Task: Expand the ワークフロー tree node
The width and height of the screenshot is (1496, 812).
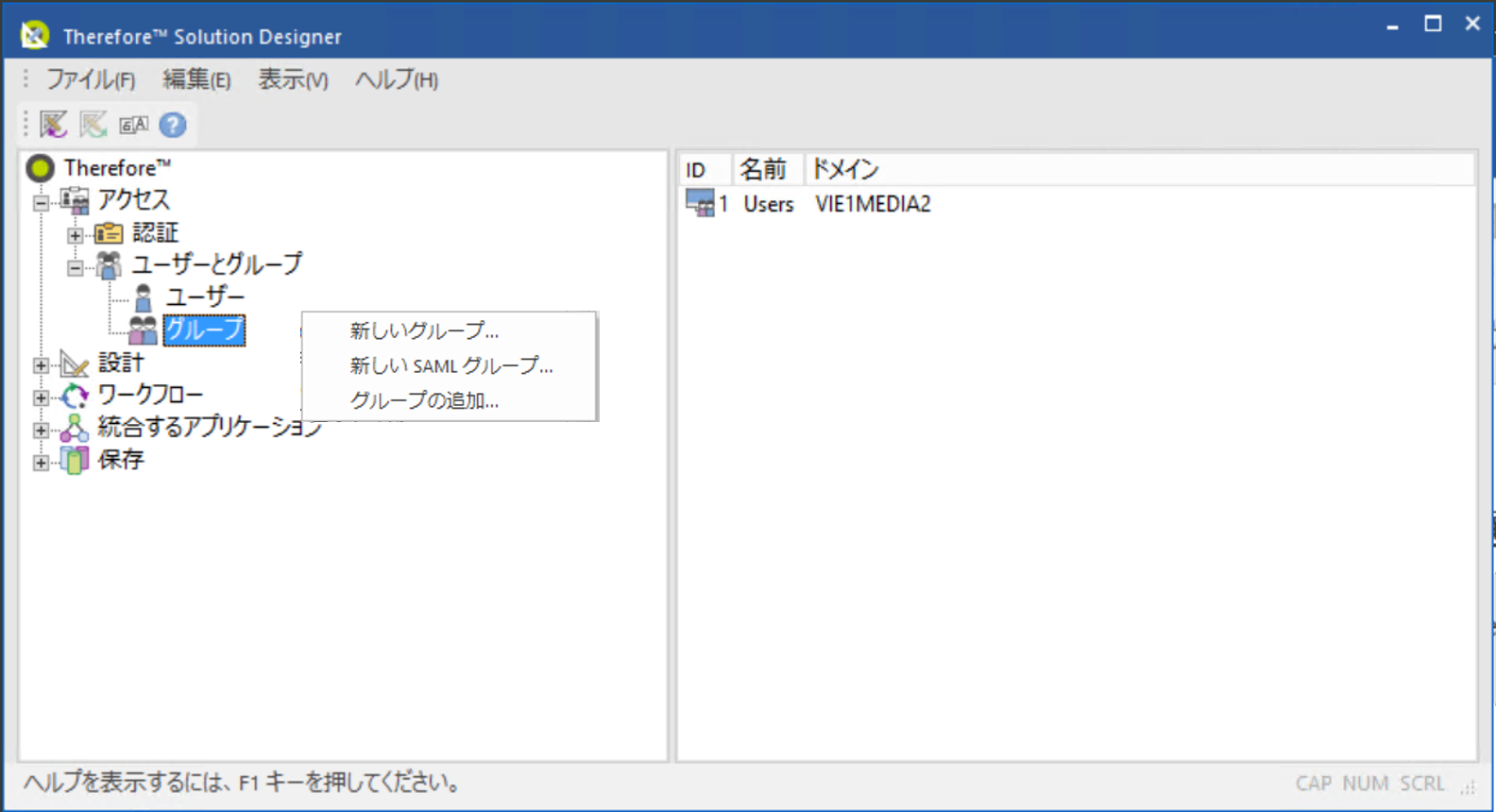Action: [41, 398]
